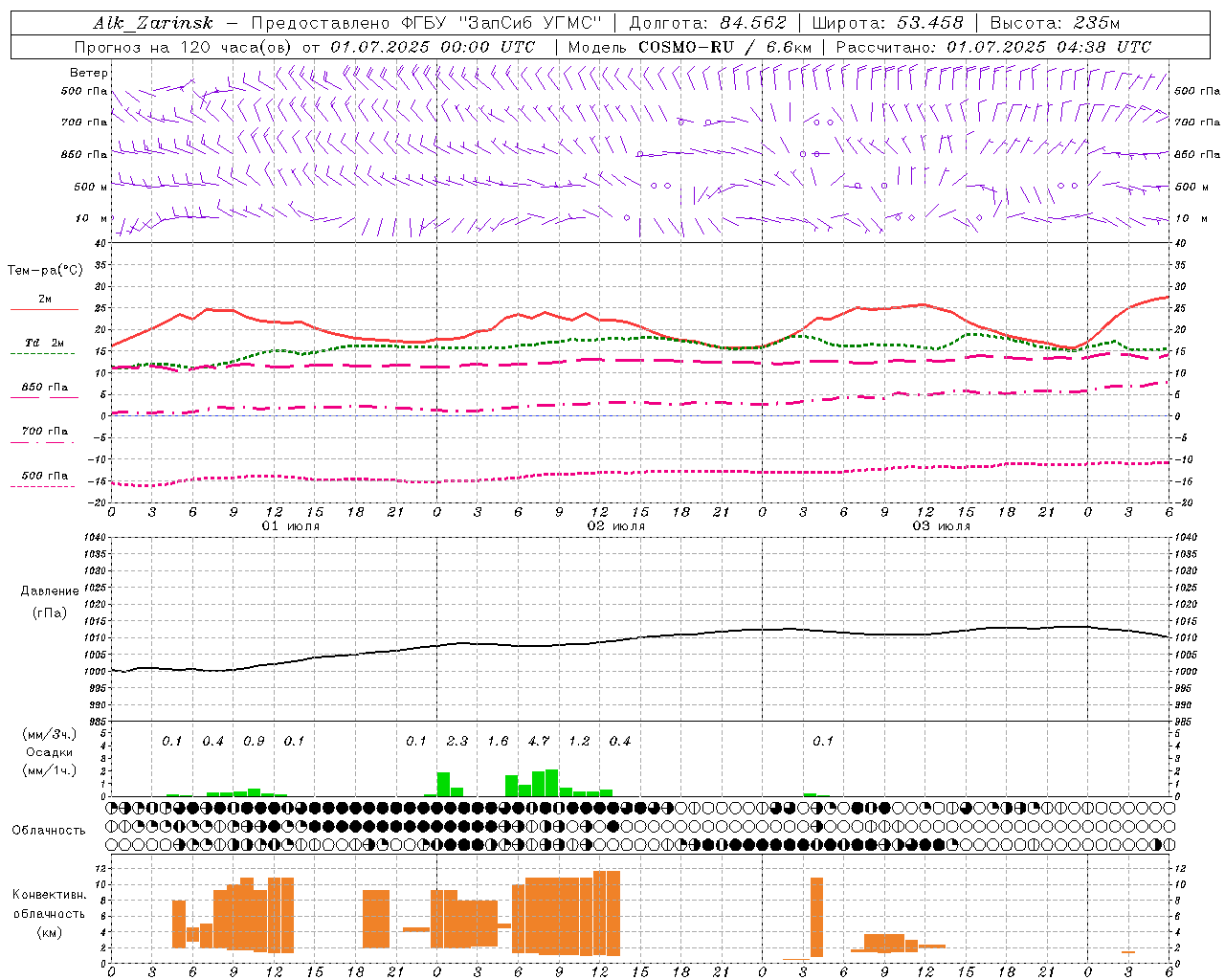Click the '850 гПа' temperature legend entry
1225x980 pixels.
pos(44,388)
